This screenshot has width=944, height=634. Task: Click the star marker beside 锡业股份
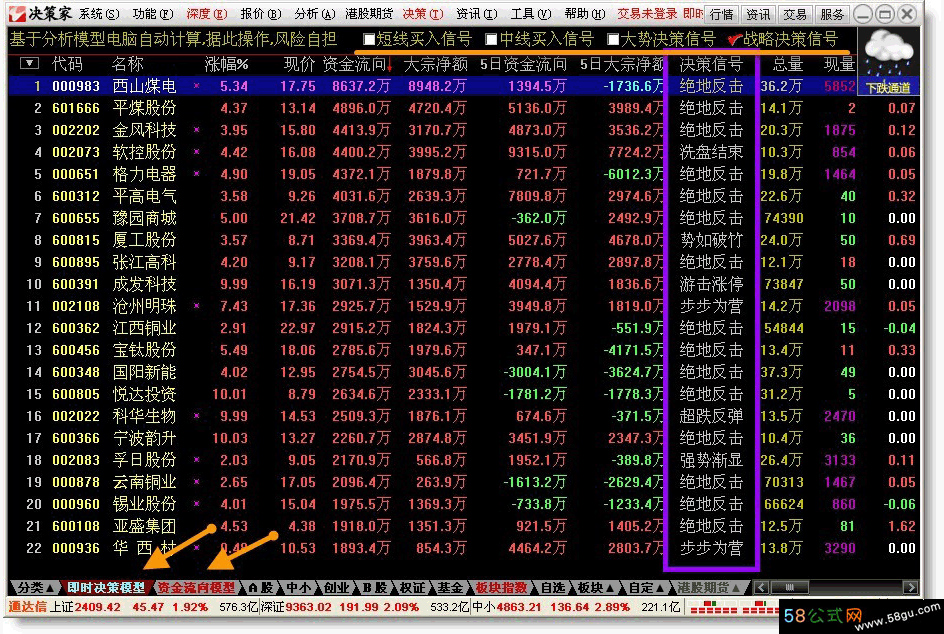click(196, 503)
